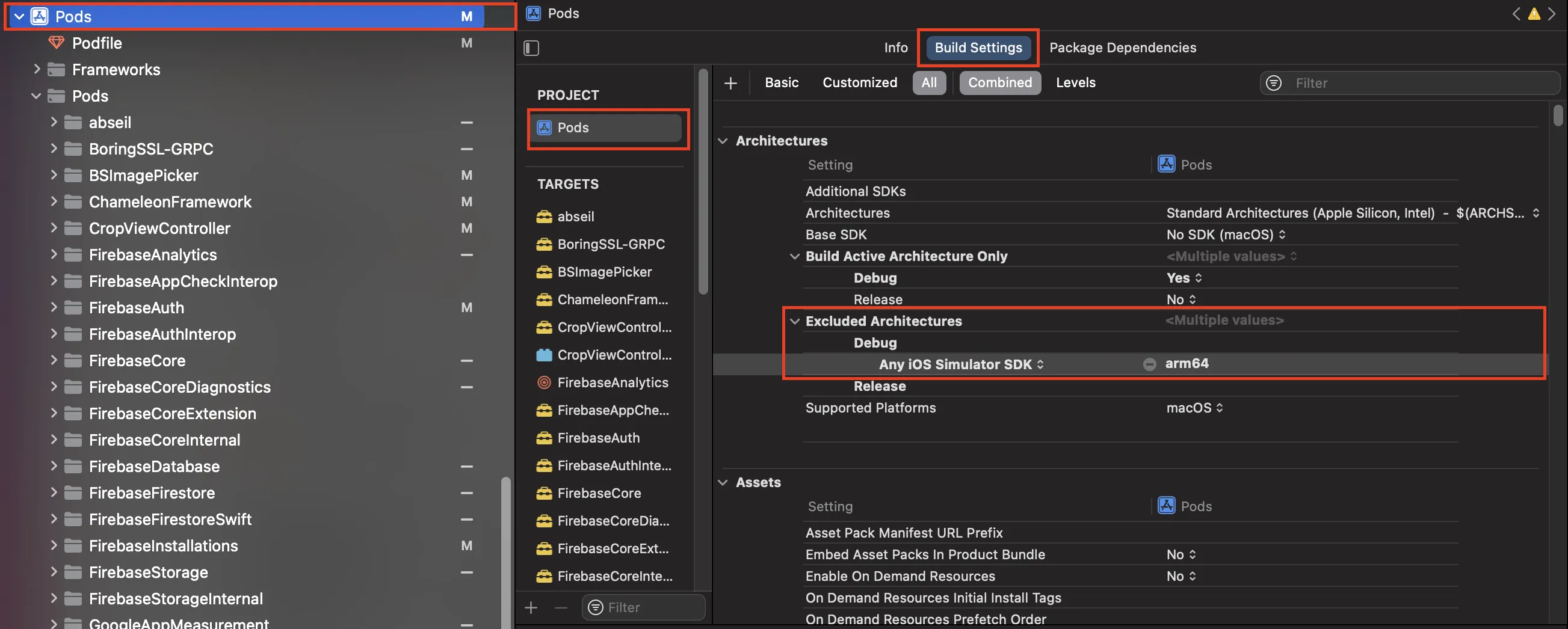Select the BSImagePicker target

click(605, 272)
